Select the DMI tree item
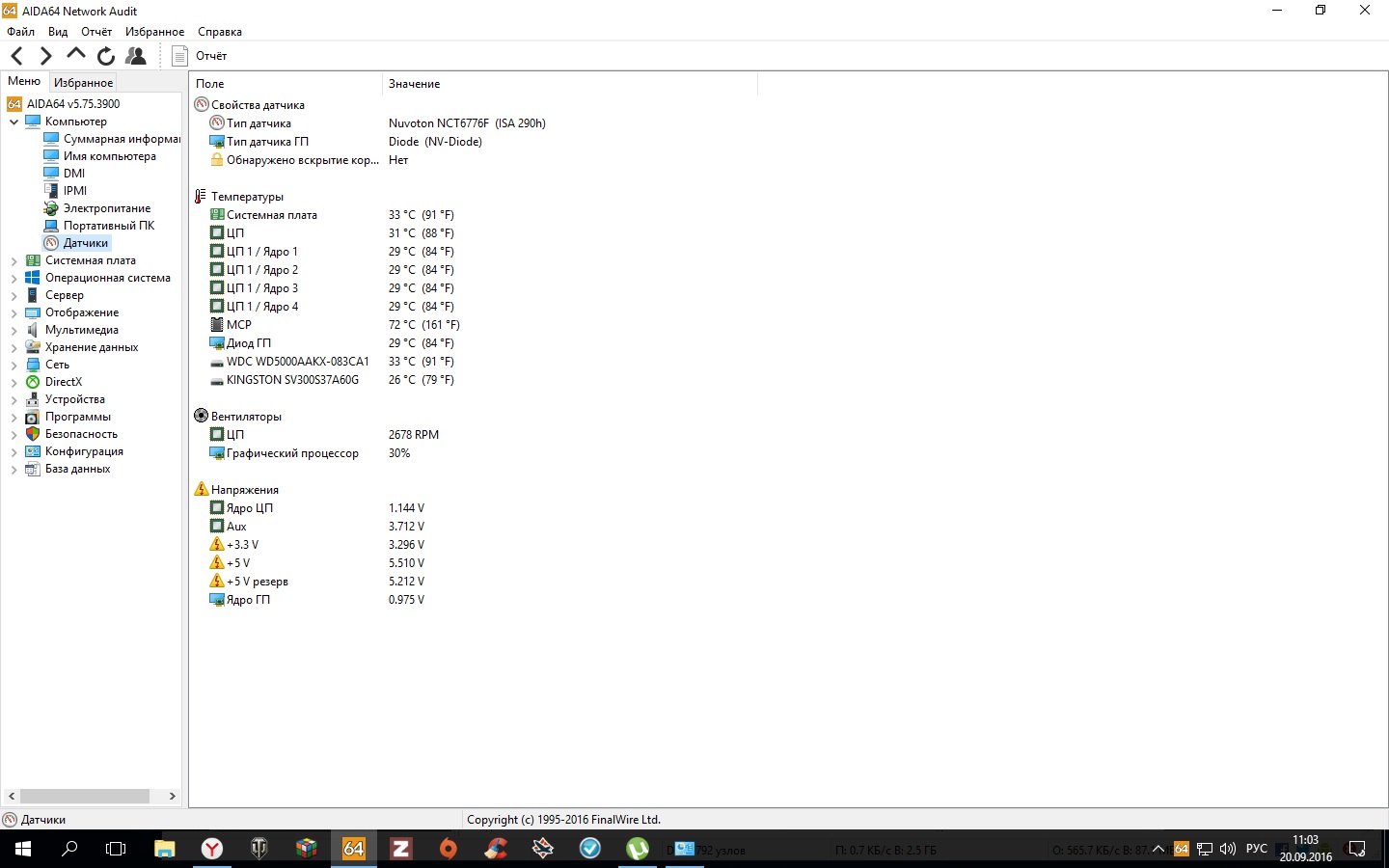 pos(74,174)
